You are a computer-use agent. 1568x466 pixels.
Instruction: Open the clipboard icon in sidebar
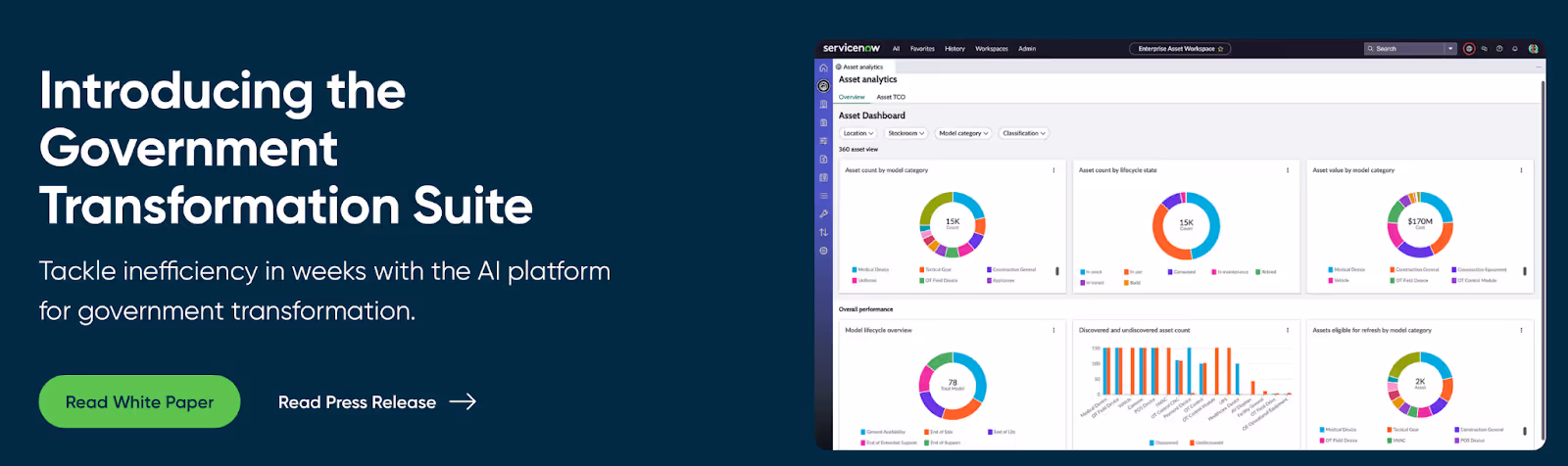point(823,122)
